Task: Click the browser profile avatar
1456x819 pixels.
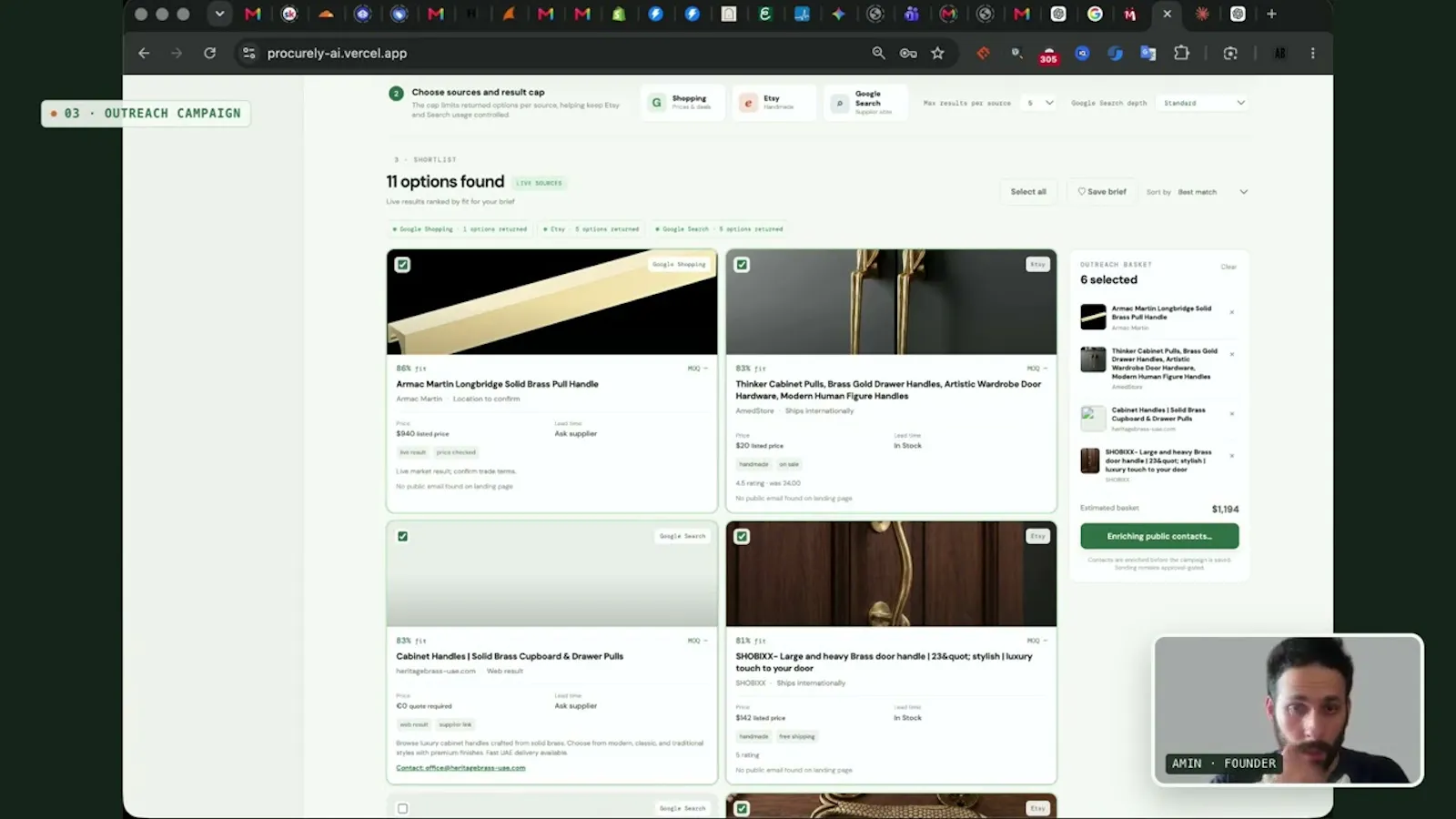Action: coord(1279,53)
